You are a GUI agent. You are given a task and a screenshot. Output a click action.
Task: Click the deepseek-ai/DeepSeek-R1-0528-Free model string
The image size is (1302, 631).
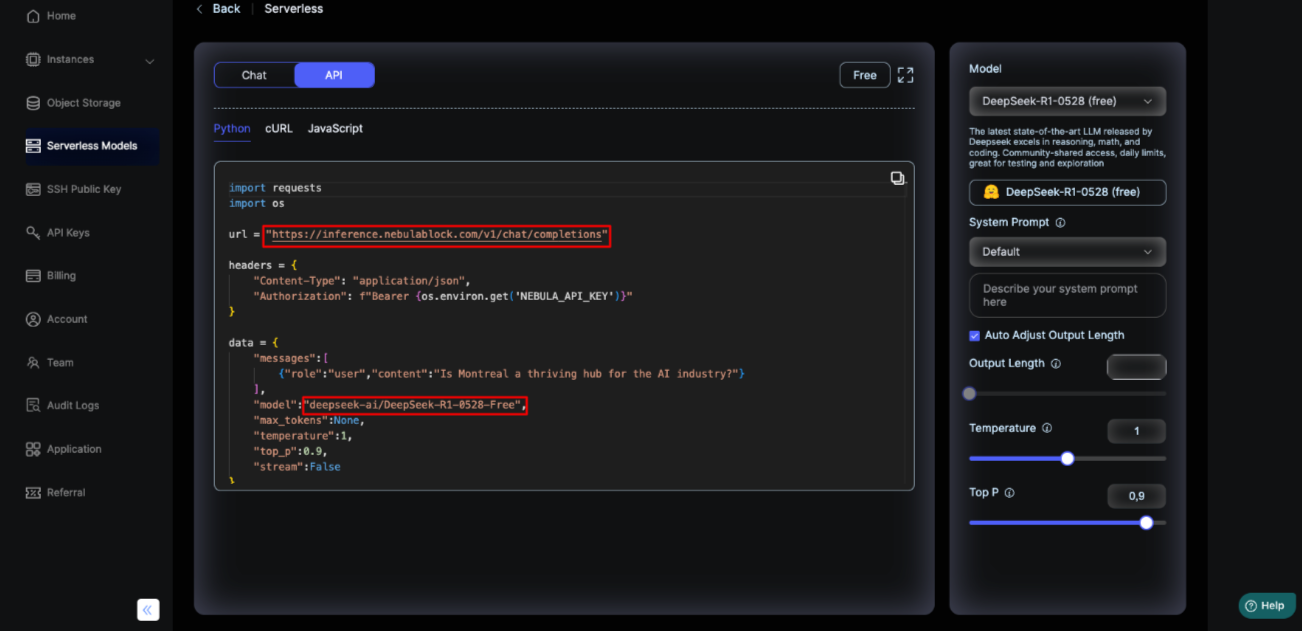click(x=413, y=405)
